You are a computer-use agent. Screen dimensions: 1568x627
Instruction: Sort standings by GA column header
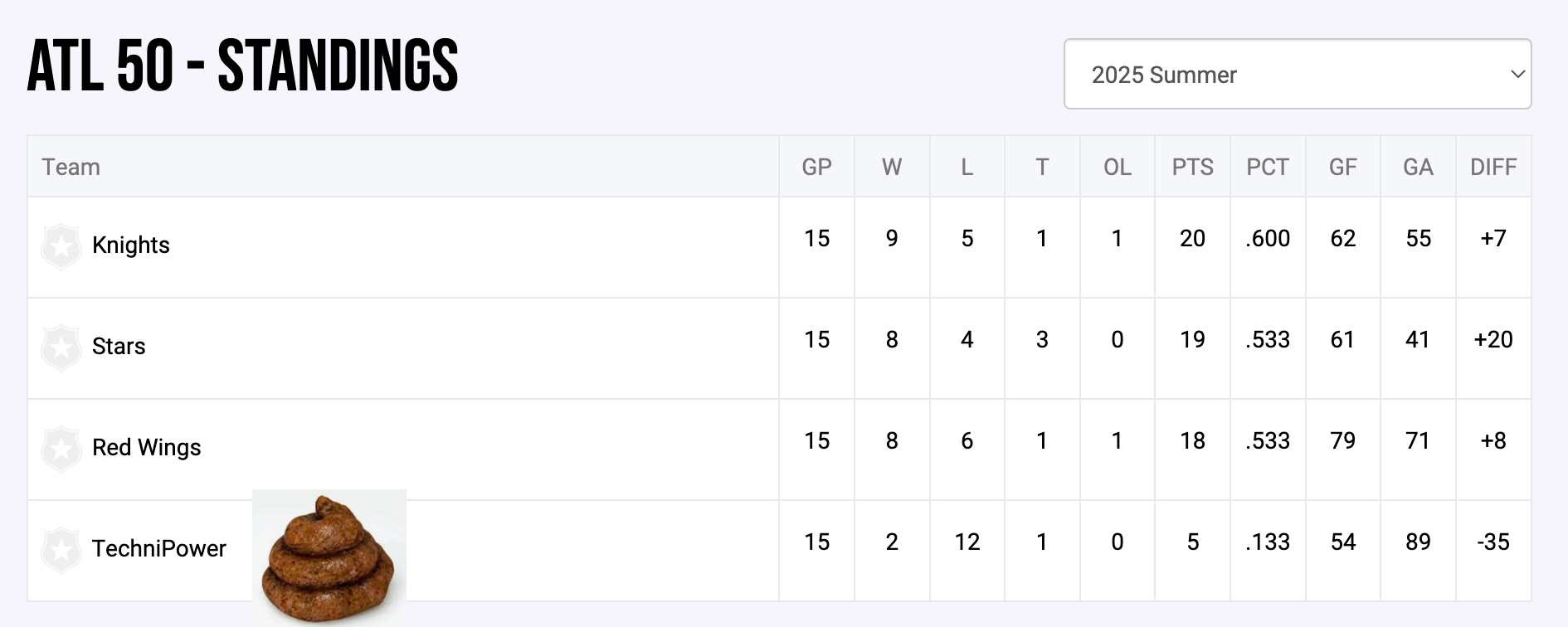click(x=1418, y=168)
